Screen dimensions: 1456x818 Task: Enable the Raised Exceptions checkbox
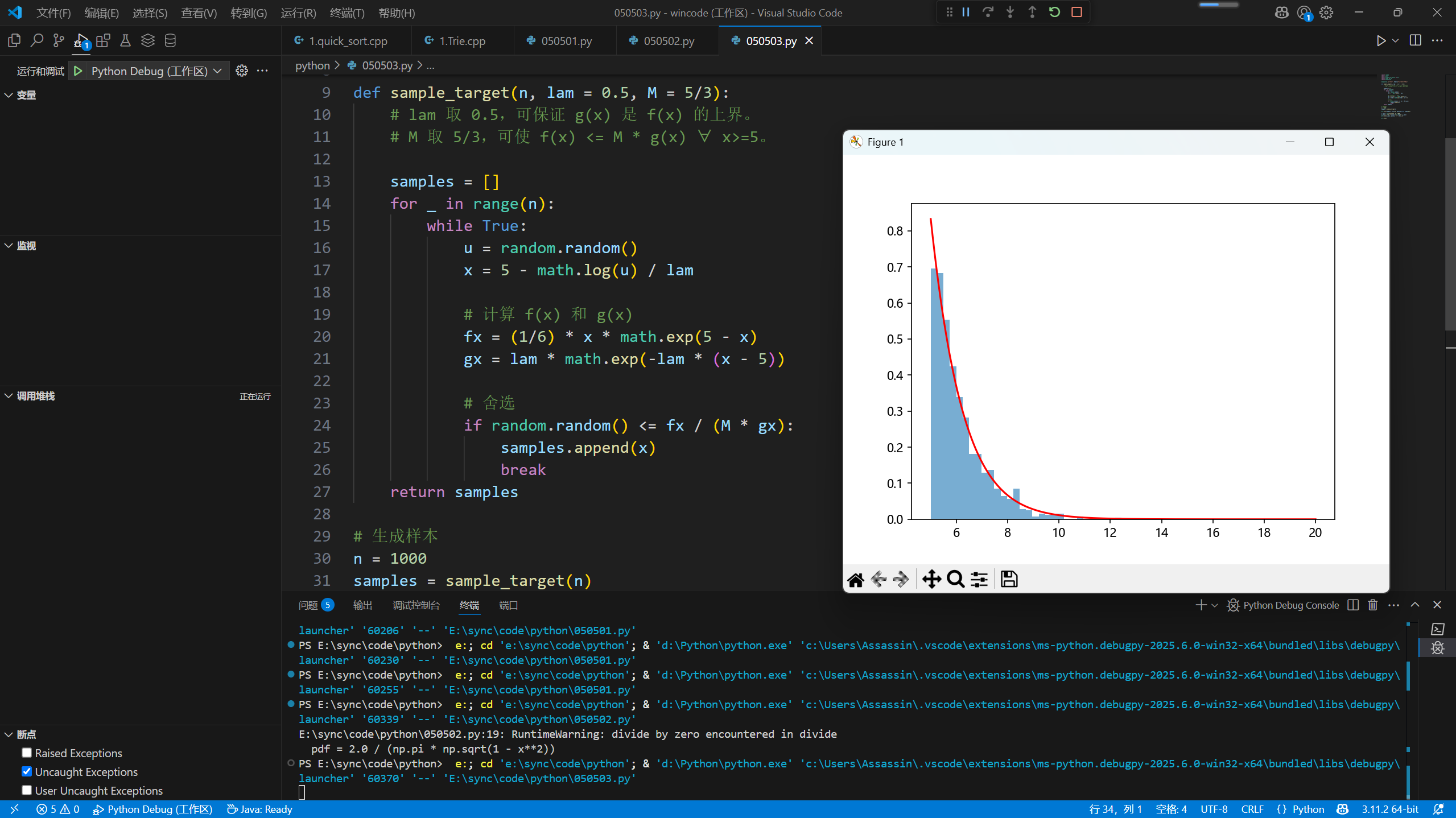(27, 753)
